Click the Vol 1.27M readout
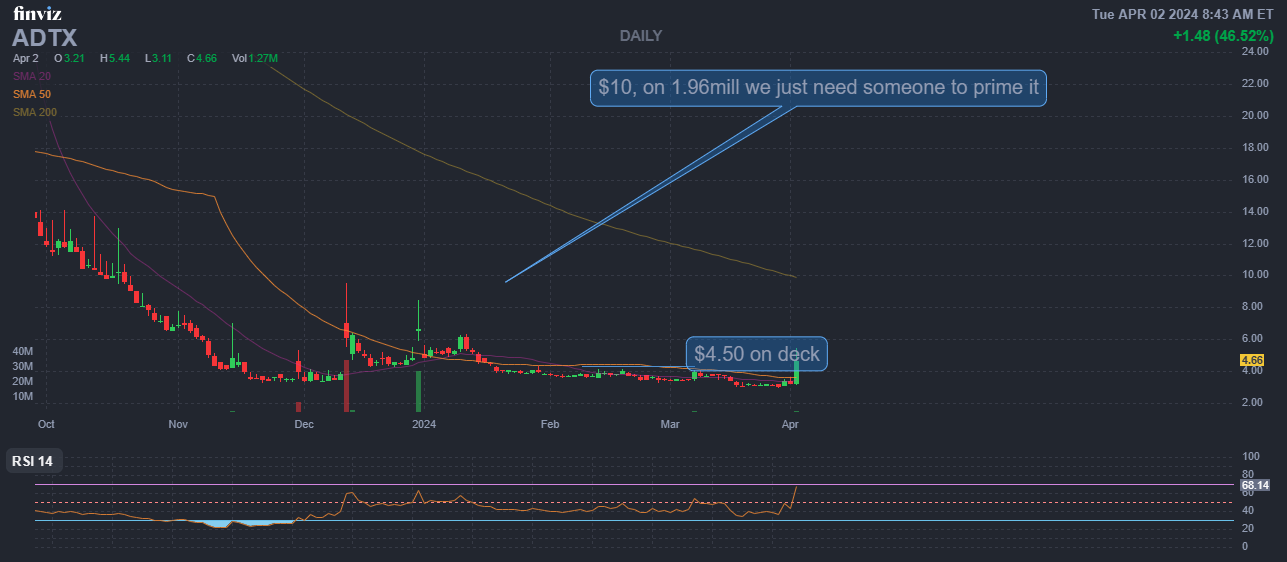Image resolution: width=1287 pixels, height=562 pixels. coord(254,58)
